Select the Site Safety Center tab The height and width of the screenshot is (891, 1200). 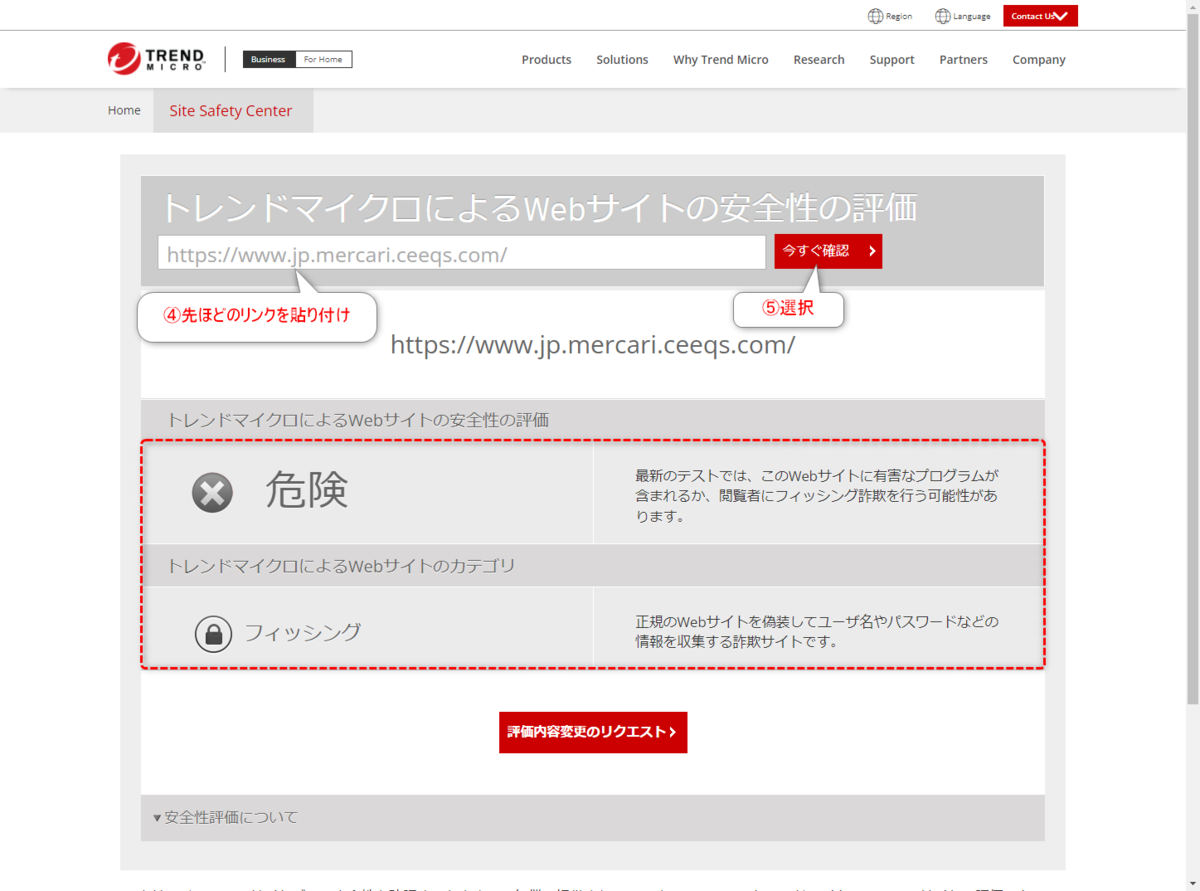232,111
